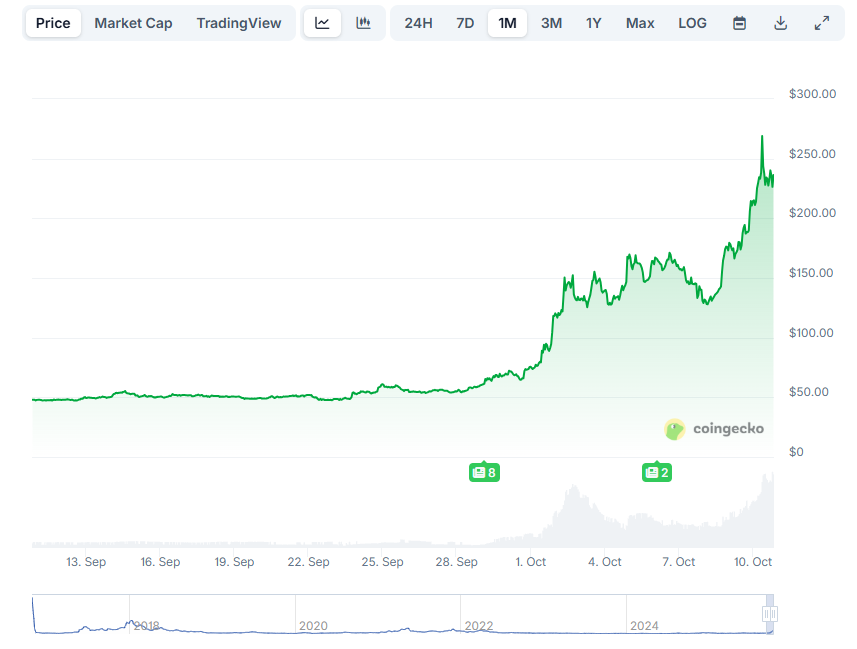Expand chart to fullscreen
The width and height of the screenshot is (857, 649).
click(x=821, y=23)
